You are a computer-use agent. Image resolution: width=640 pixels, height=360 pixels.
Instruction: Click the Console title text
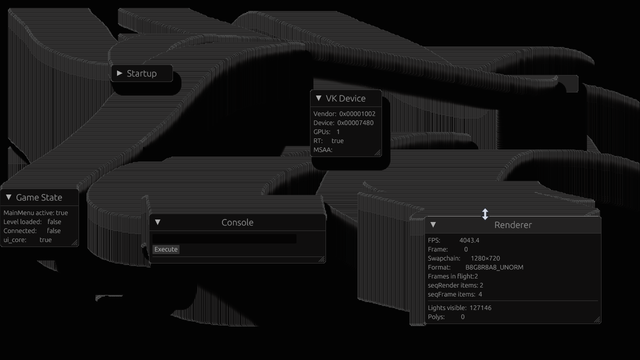(x=237, y=222)
